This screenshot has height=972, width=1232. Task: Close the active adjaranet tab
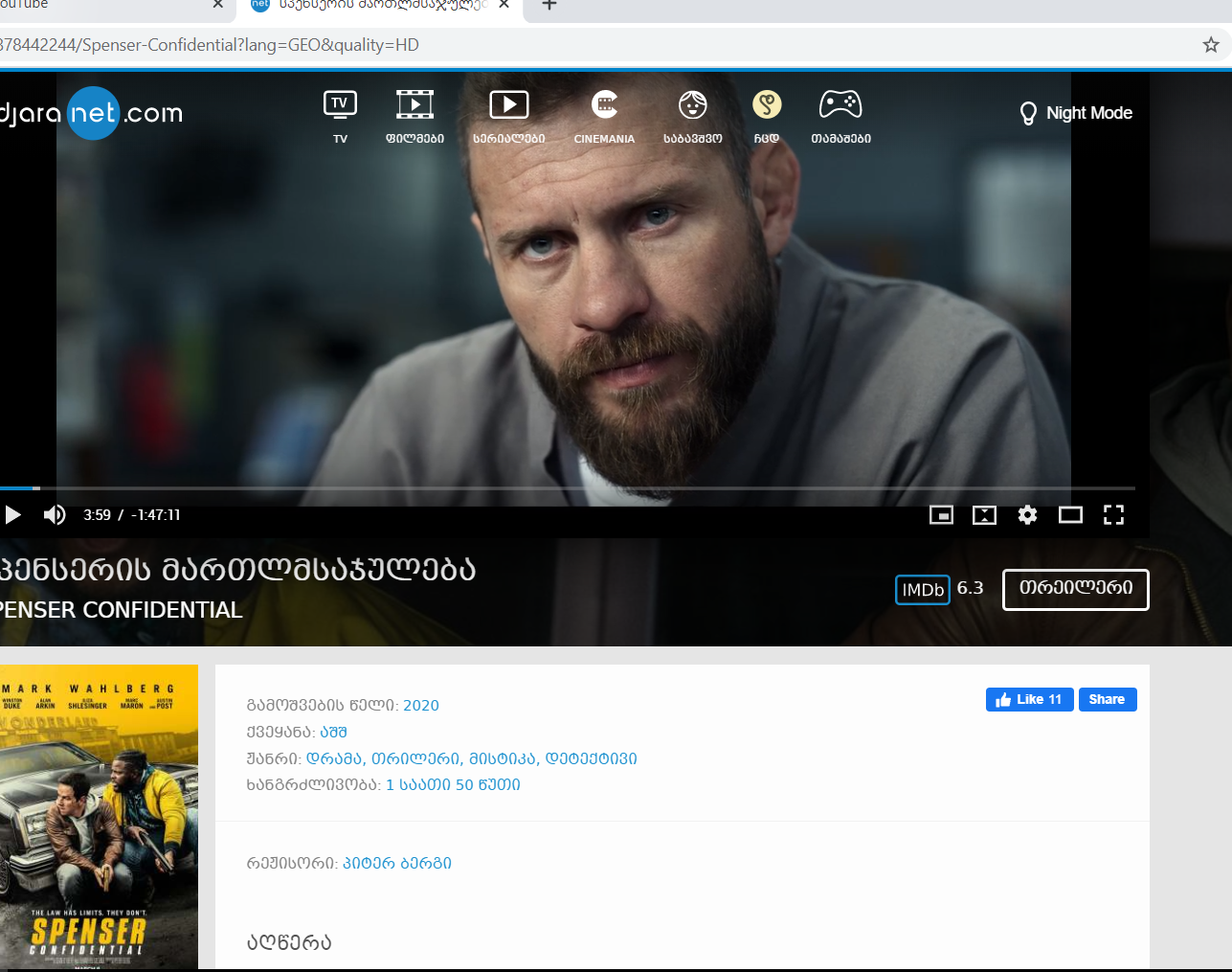pos(504,5)
